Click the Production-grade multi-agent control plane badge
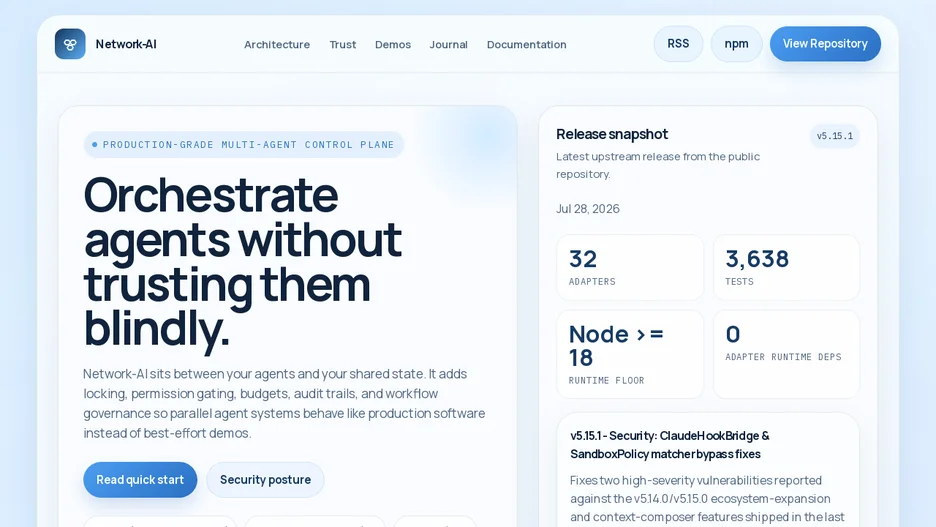Image resolution: width=936 pixels, height=527 pixels. click(x=244, y=144)
